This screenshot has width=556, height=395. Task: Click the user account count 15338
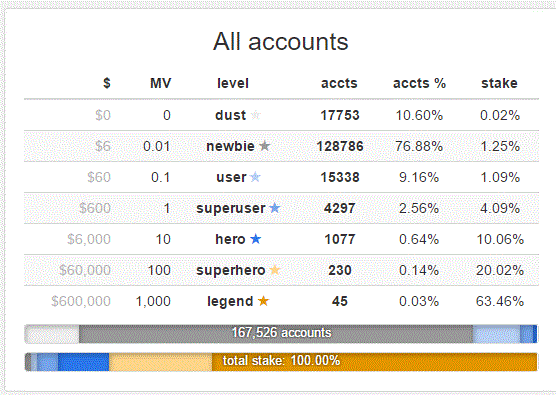(340, 177)
